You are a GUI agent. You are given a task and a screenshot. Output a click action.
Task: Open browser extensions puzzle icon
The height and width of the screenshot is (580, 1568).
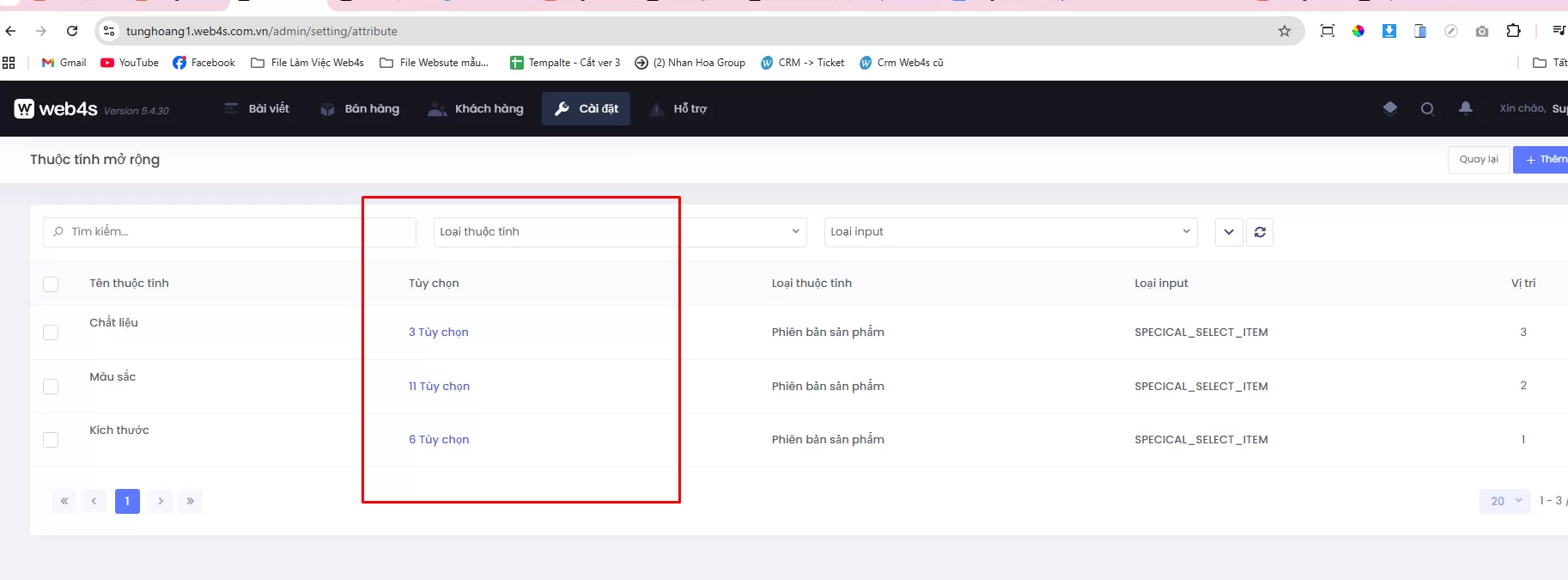pos(1513,31)
